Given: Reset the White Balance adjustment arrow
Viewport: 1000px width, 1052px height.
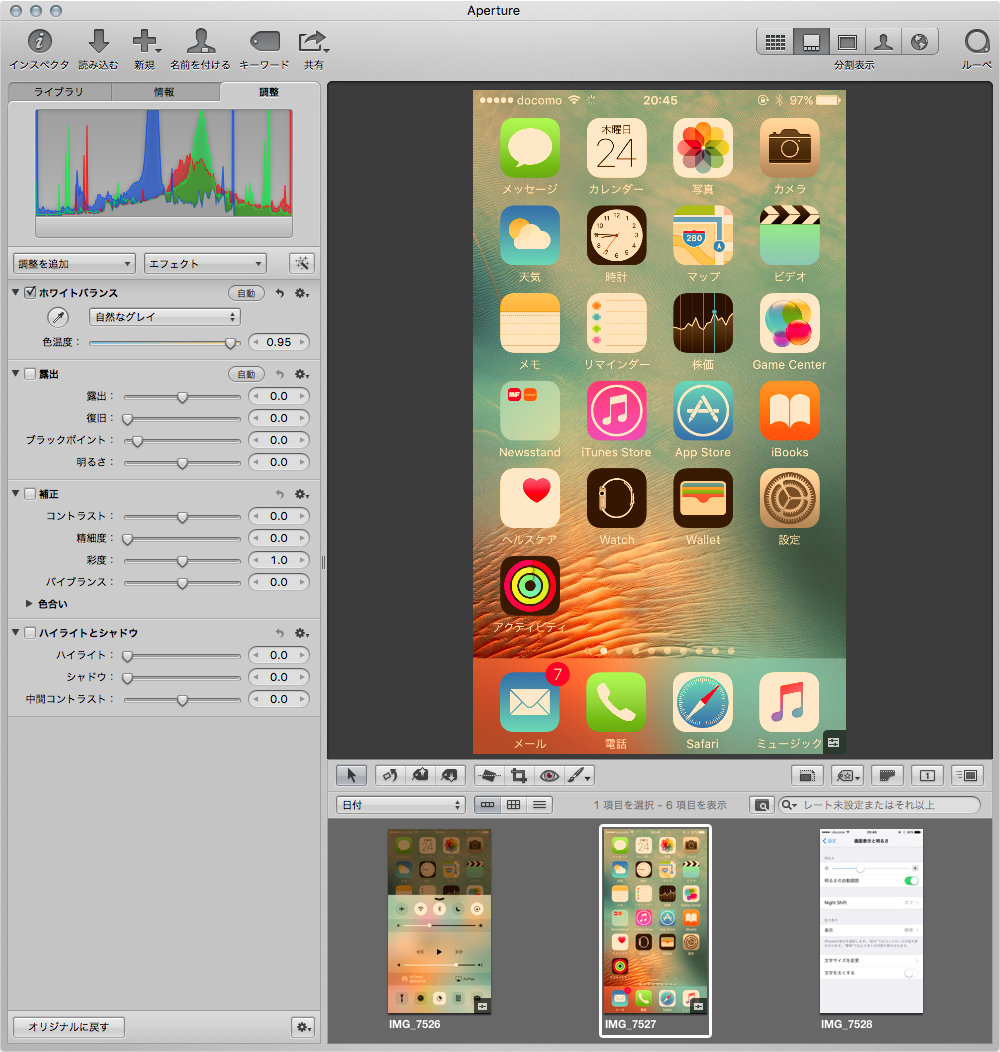Looking at the screenshot, I should point(280,293).
